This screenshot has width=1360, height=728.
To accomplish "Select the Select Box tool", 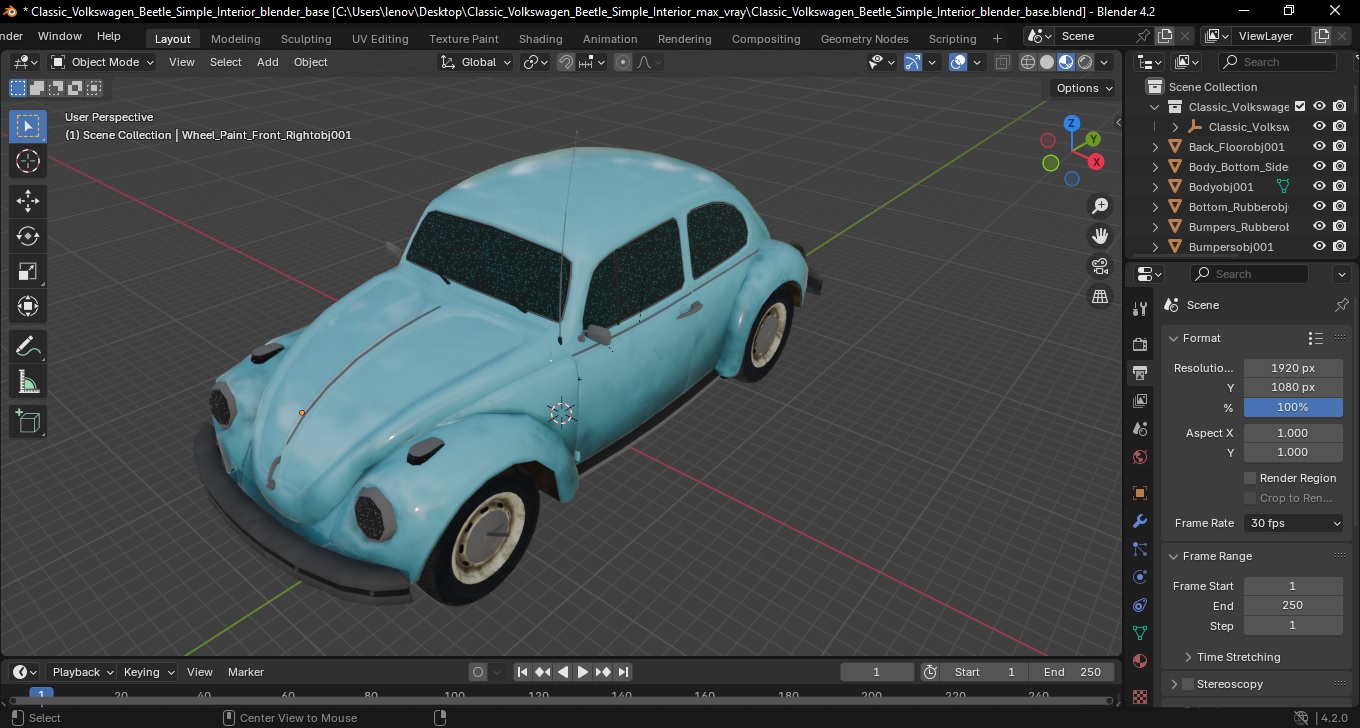I will click(x=28, y=126).
